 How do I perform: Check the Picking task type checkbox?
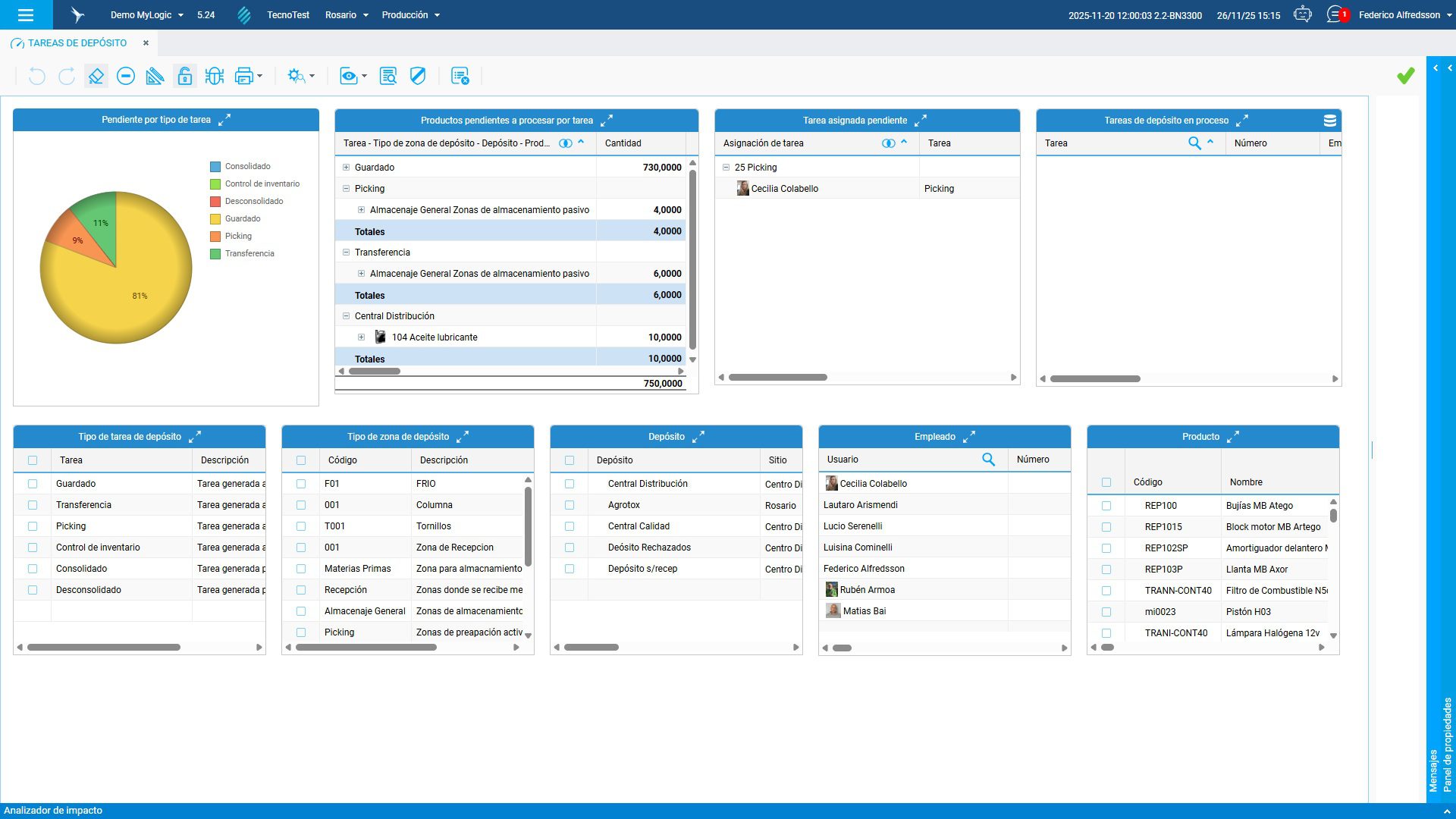click(33, 526)
